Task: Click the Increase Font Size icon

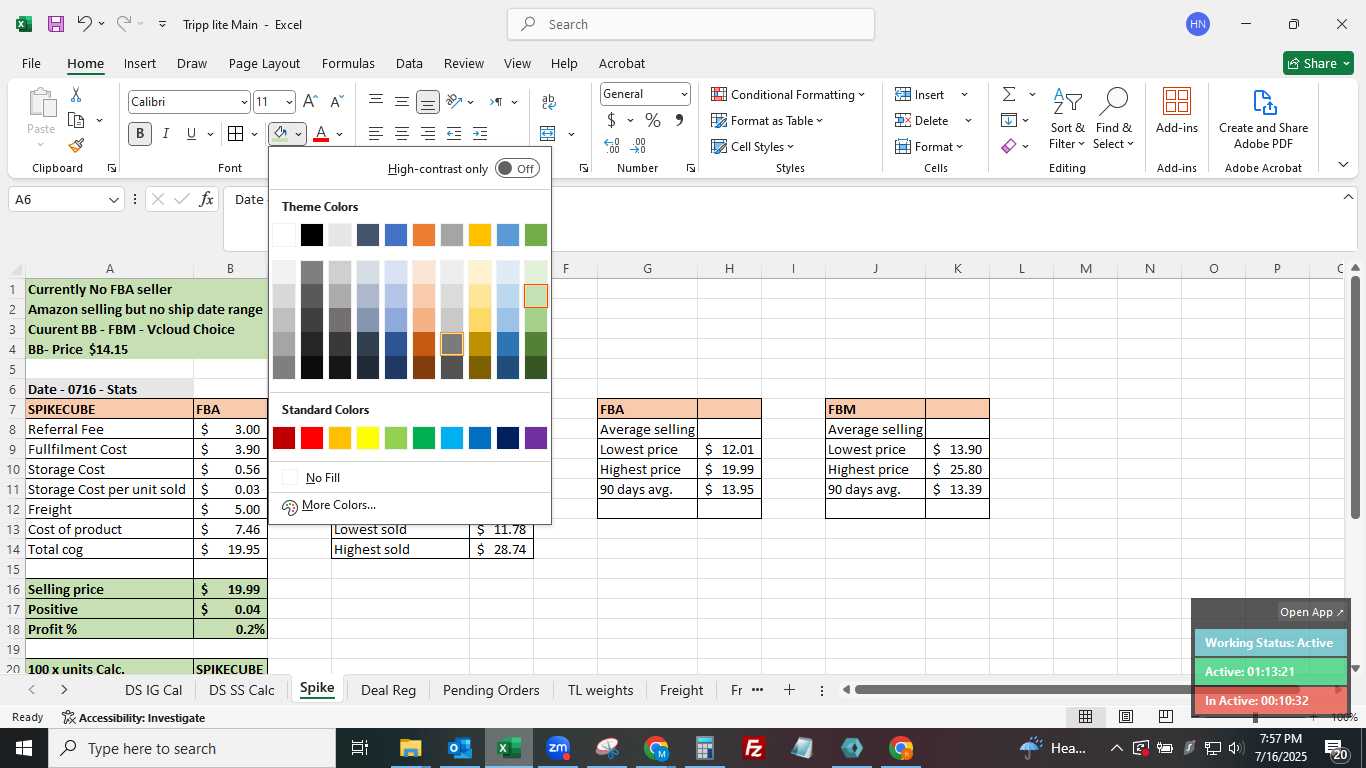Action: click(310, 102)
